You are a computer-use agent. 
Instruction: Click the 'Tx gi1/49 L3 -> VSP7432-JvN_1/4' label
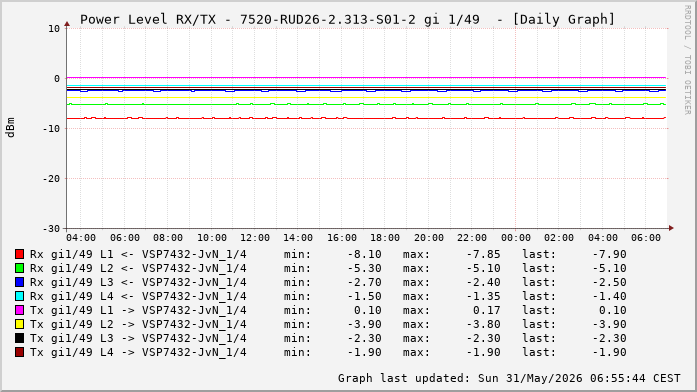[x=138, y=339]
